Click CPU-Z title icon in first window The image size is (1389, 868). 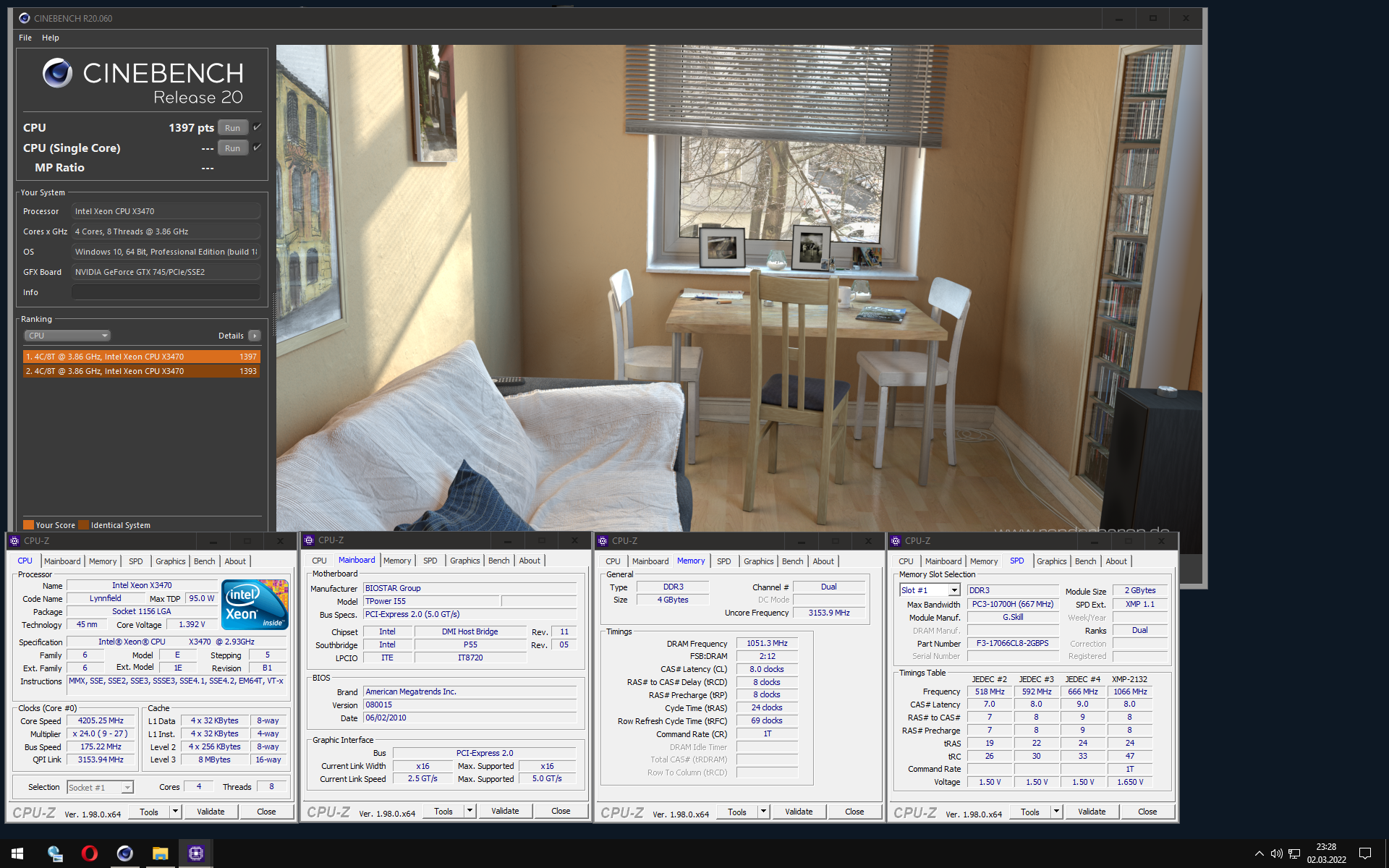point(14,540)
